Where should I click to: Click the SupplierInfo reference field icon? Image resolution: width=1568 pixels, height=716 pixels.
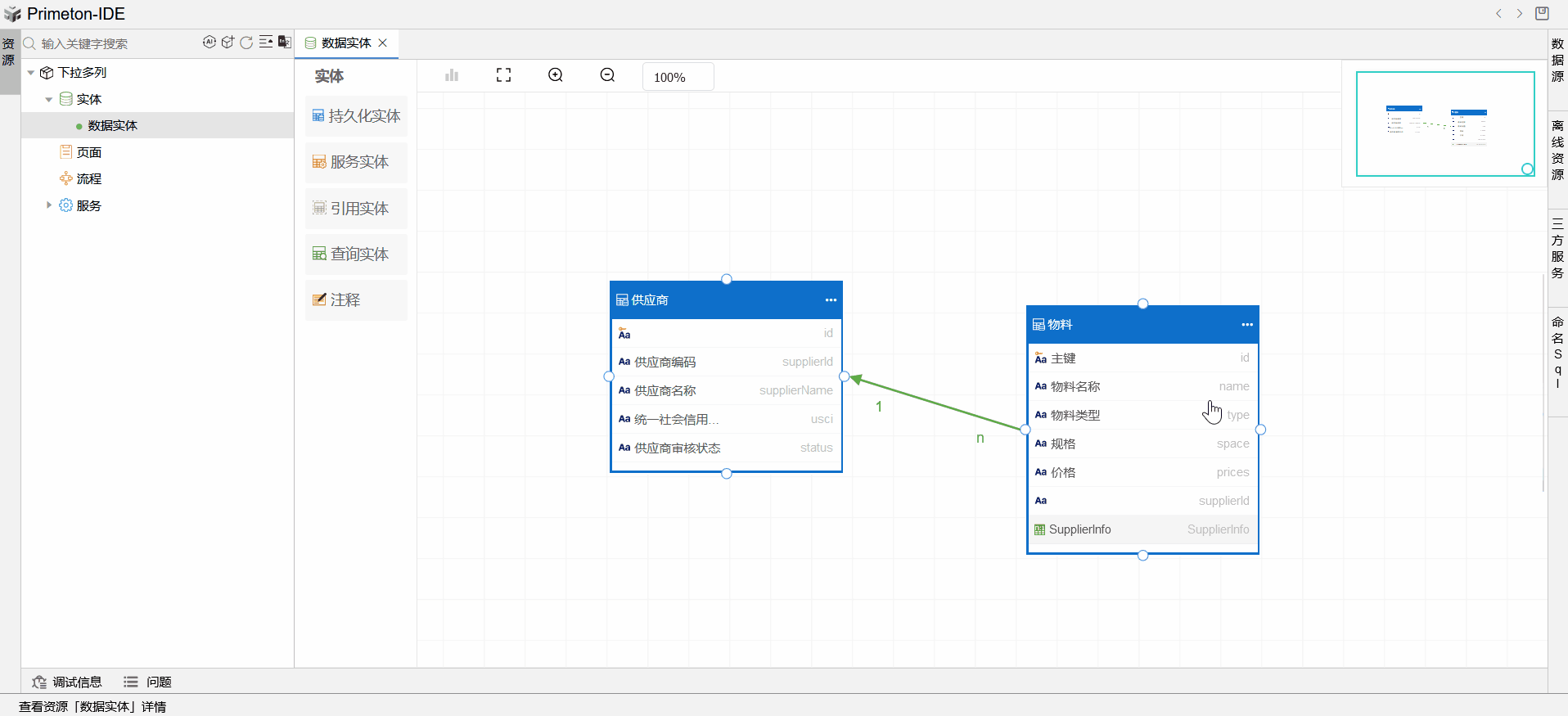coord(1039,529)
